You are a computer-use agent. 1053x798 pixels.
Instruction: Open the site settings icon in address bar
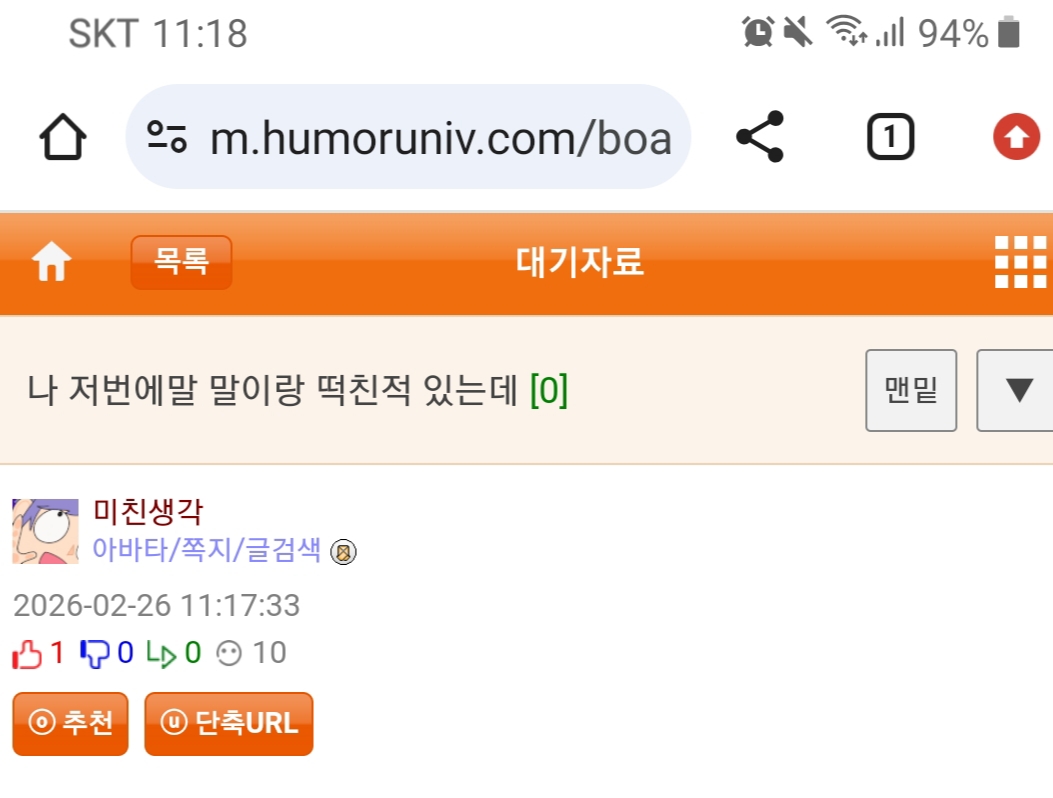[167, 137]
